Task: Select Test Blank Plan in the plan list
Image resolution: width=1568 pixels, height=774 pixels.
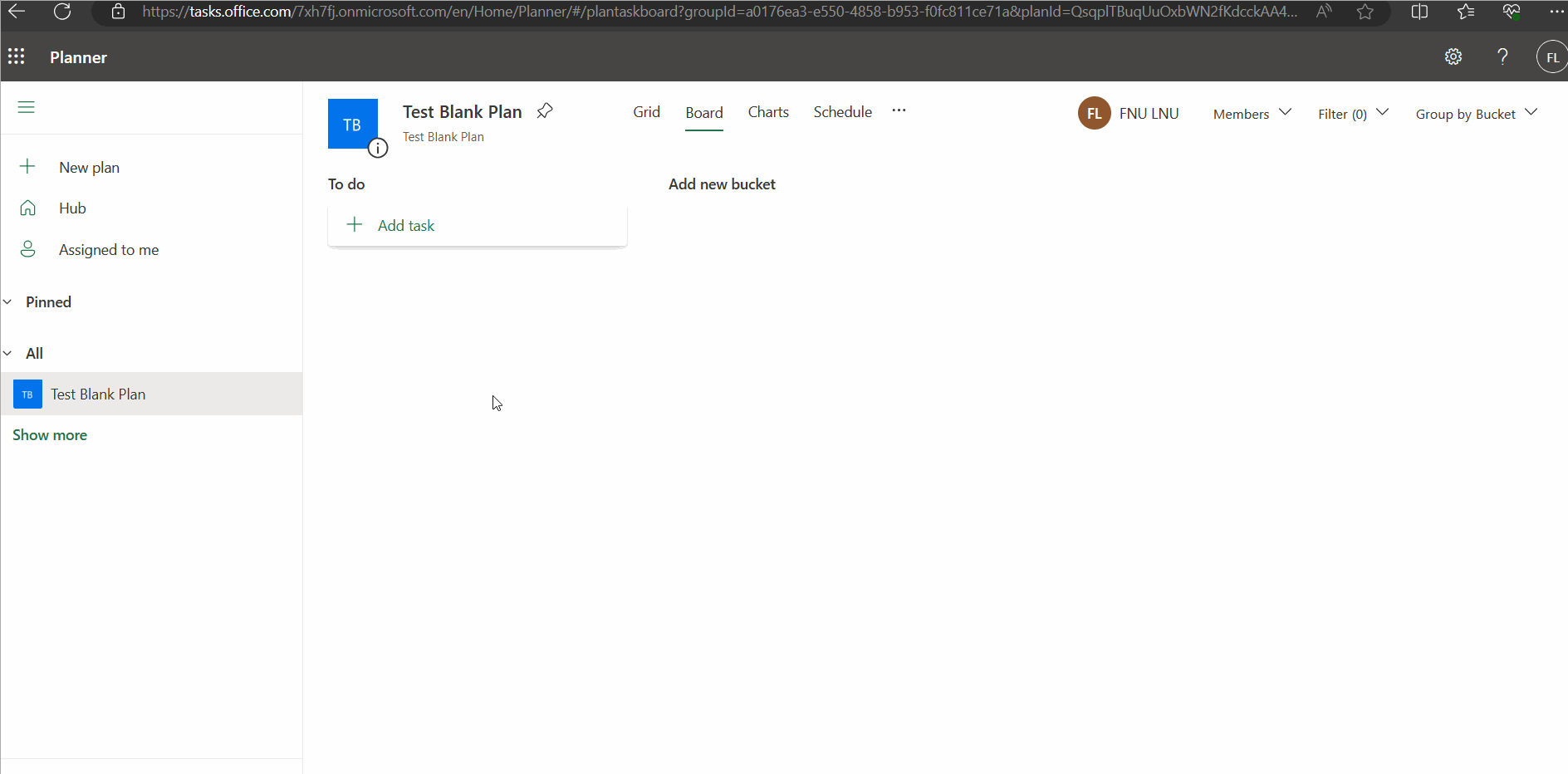Action: pos(151,394)
